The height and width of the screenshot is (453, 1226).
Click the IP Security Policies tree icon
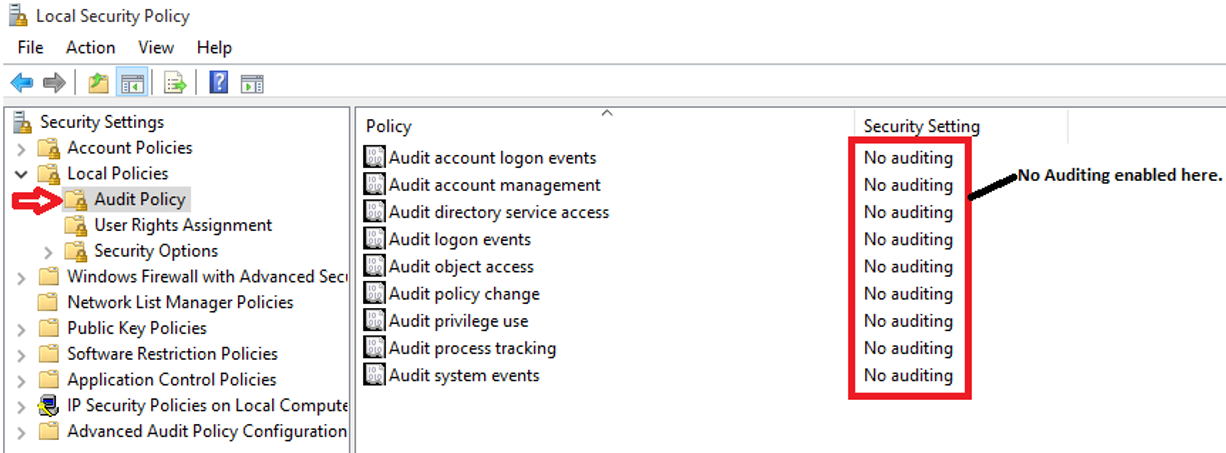[48, 405]
